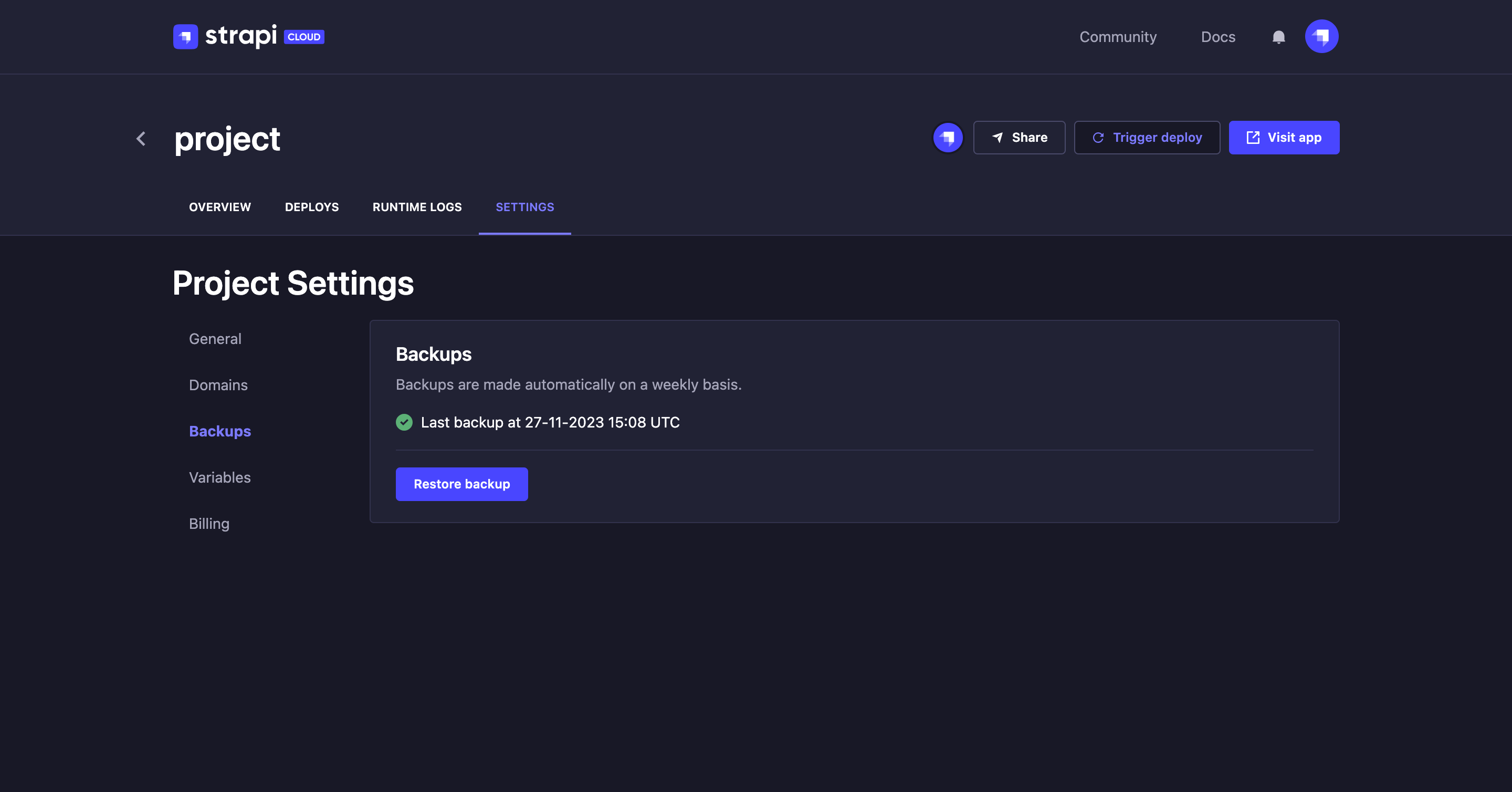Screen dimensions: 1512x792
Task: Click the Strapi logo icon
Action: tap(185, 36)
